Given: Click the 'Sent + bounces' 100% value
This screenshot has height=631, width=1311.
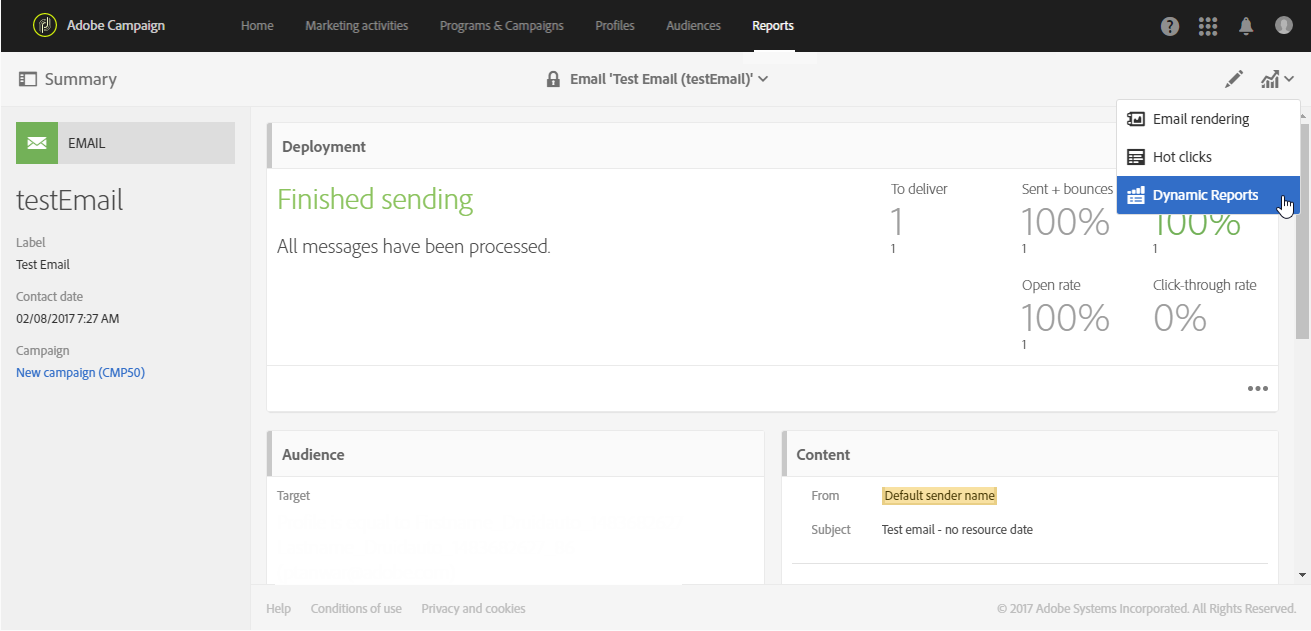Looking at the screenshot, I should click(1065, 222).
